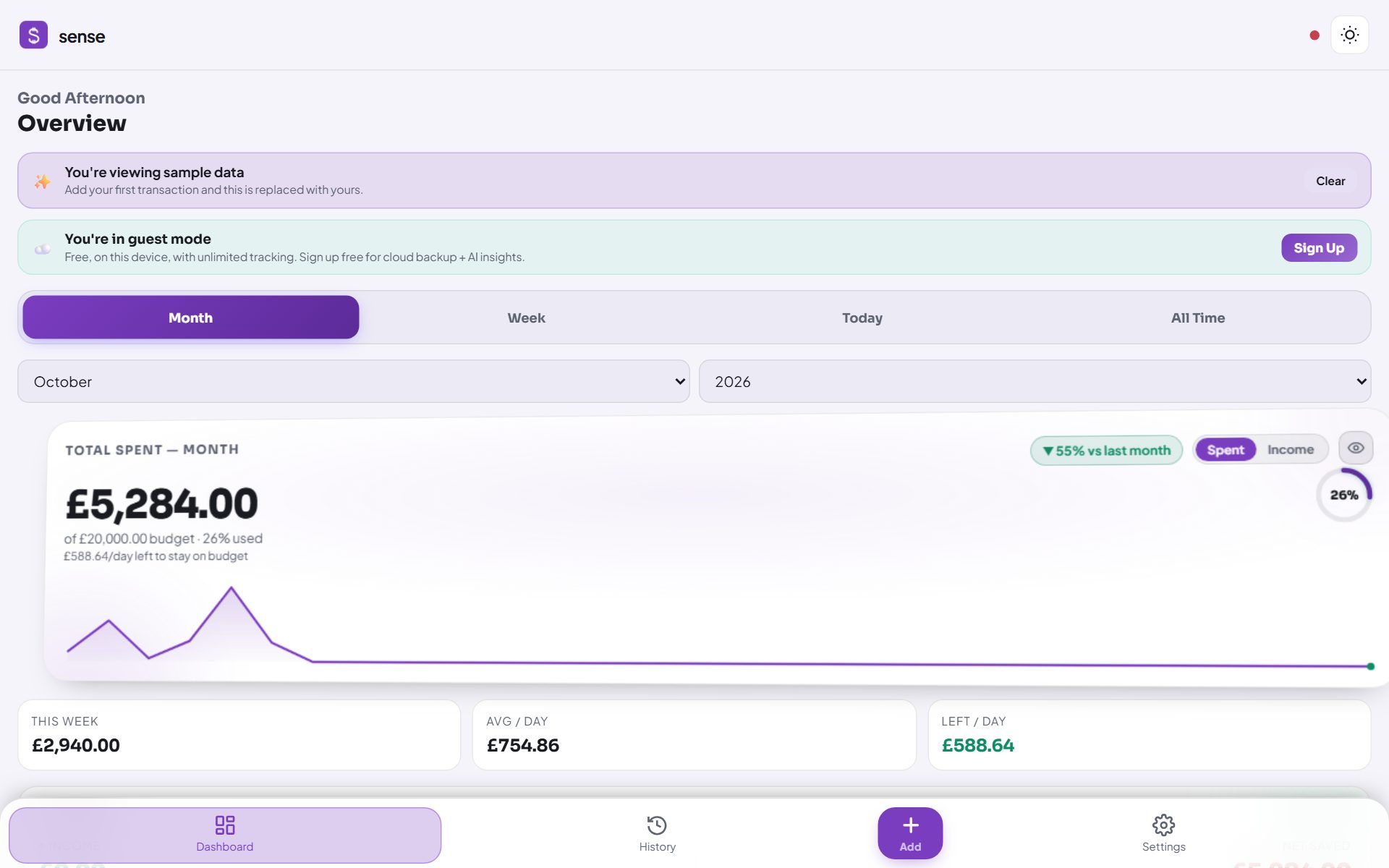
Task: Open the THIS WEEK £2,940.00 card
Action: tap(239, 735)
